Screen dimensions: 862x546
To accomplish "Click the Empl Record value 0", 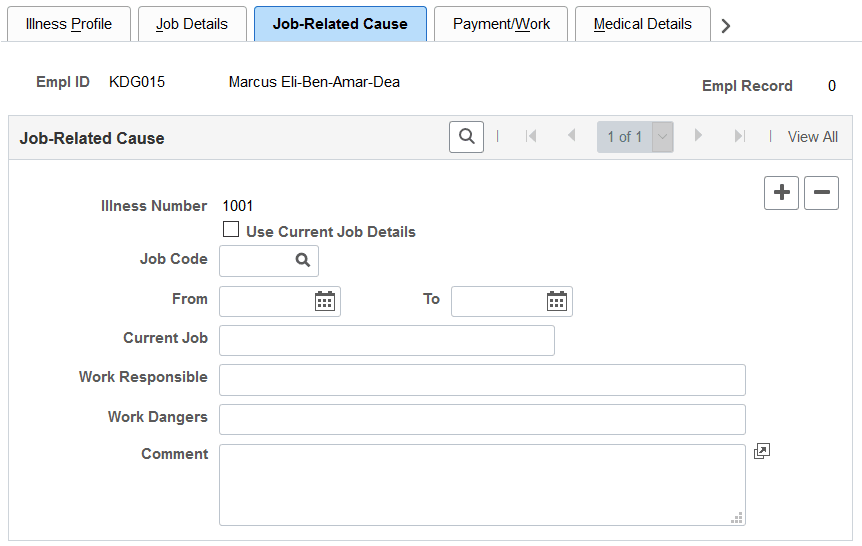I will 832,86.
